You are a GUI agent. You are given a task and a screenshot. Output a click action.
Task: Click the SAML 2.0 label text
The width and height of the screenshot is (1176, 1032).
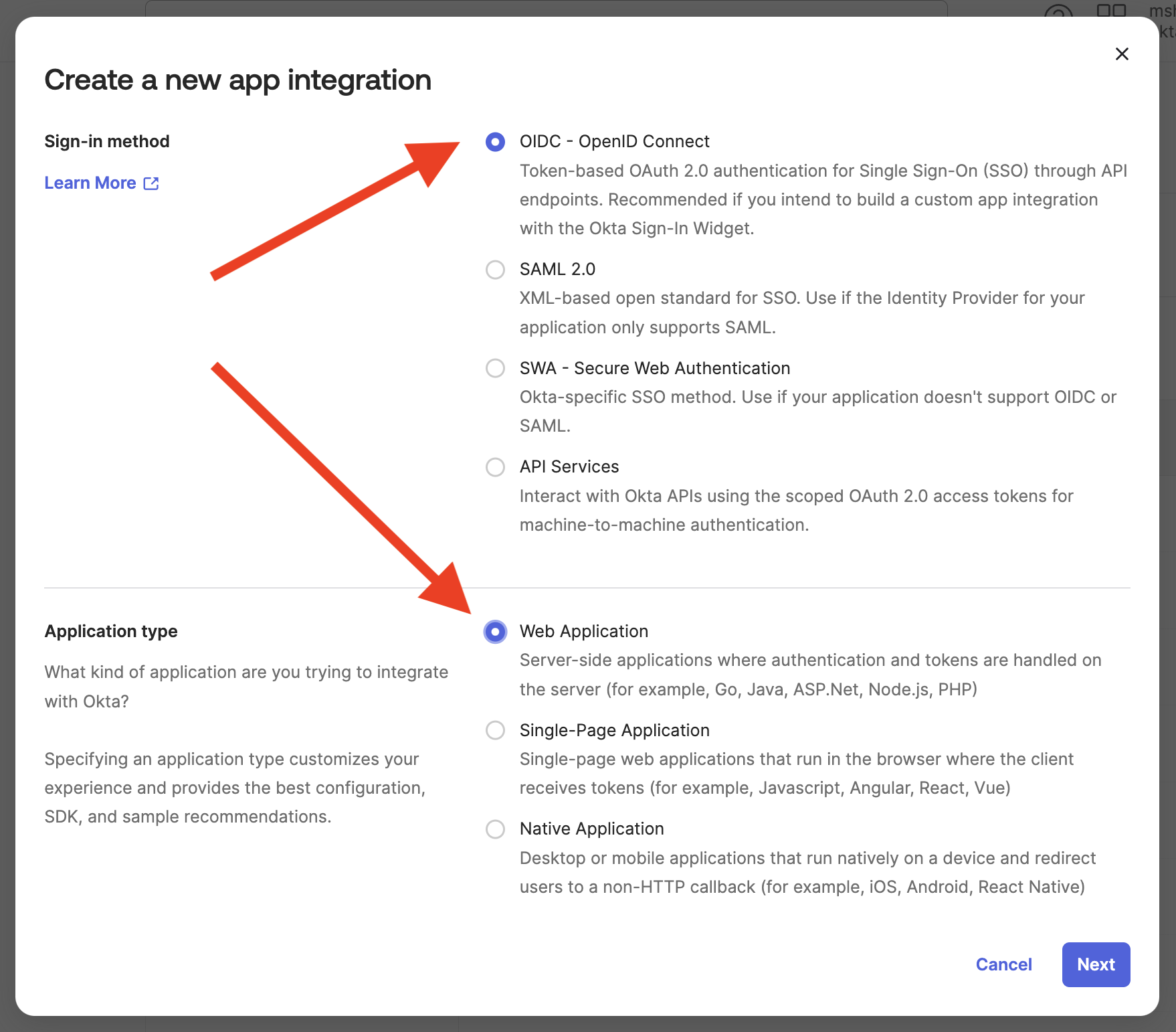click(557, 269)
